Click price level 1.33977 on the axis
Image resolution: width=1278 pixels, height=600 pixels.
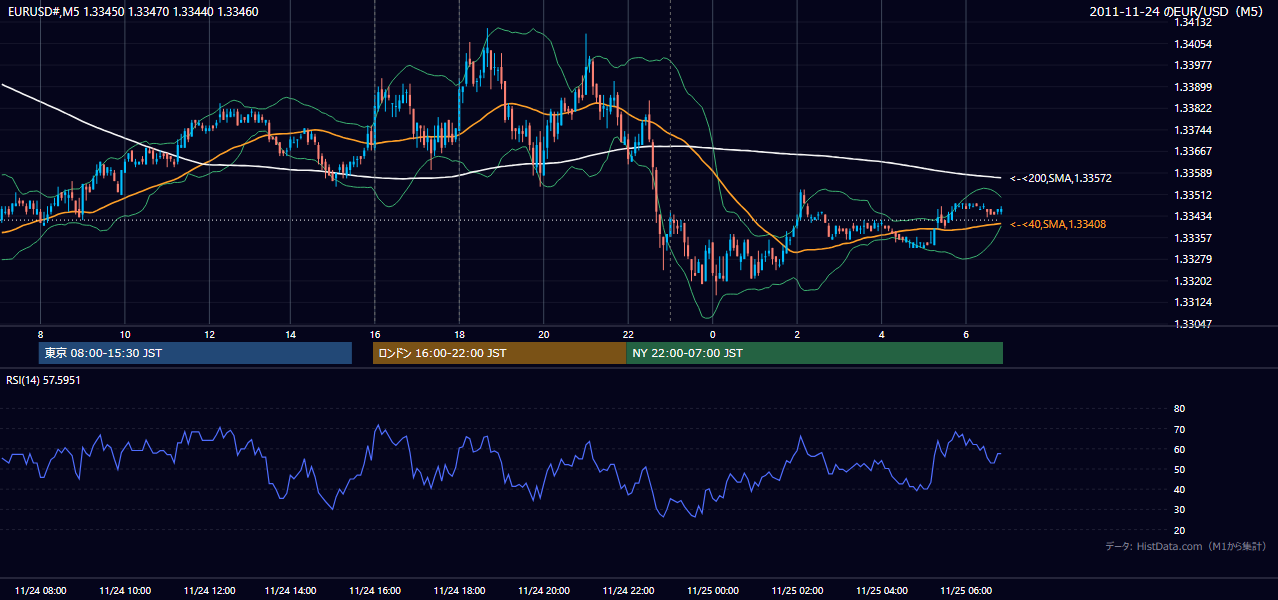[1194, 65]
